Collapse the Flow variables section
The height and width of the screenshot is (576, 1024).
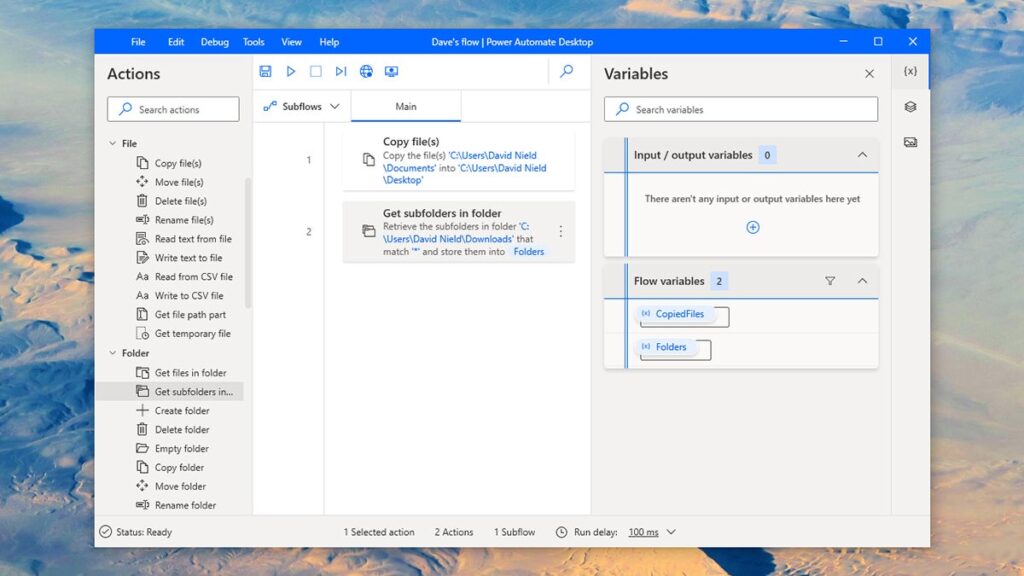(862, 281)
